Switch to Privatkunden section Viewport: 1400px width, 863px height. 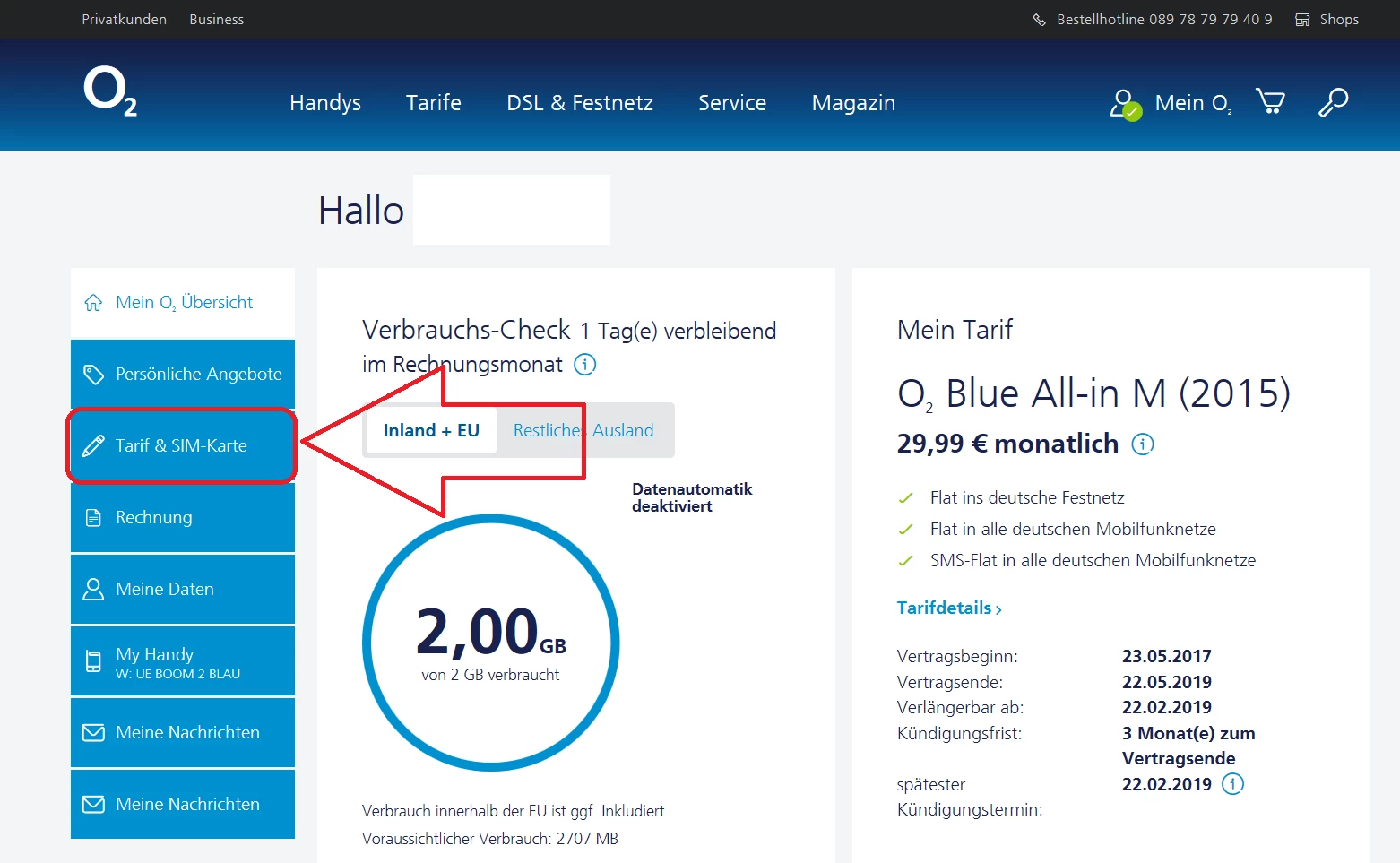click(125, 20)
